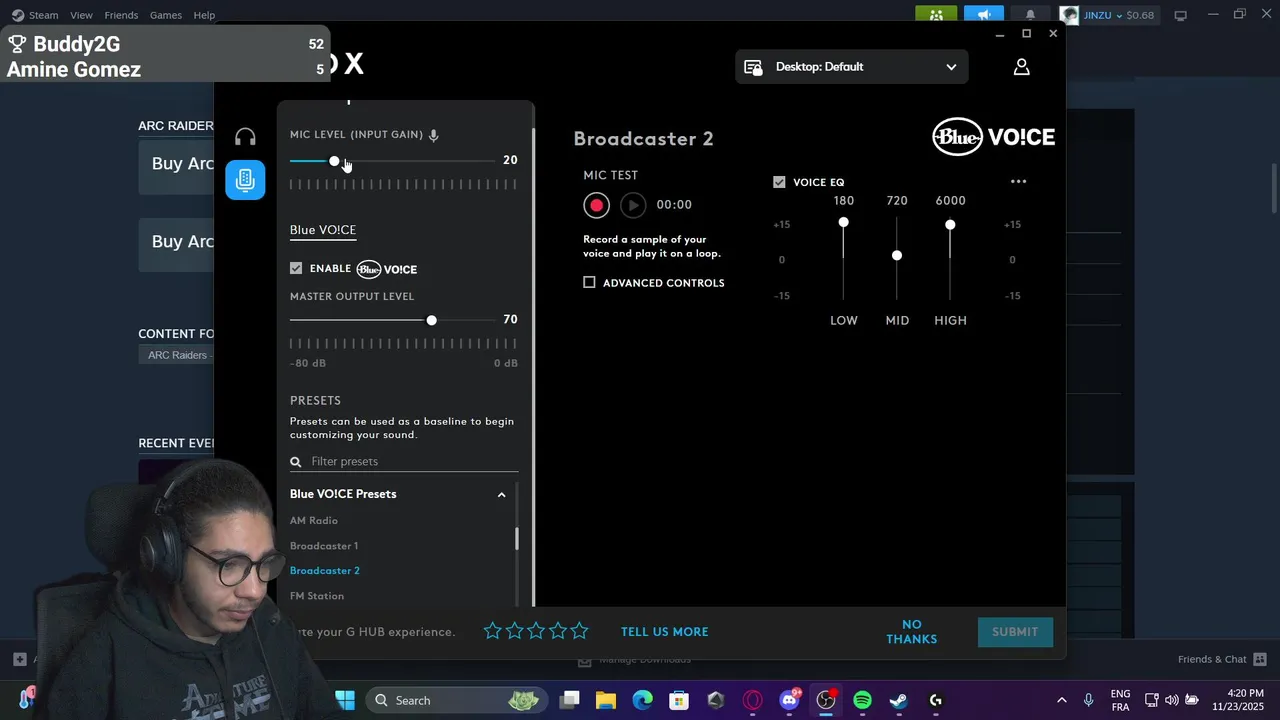
Task: Choose the Broadcaster 2 preset
Action: point(325,571)
